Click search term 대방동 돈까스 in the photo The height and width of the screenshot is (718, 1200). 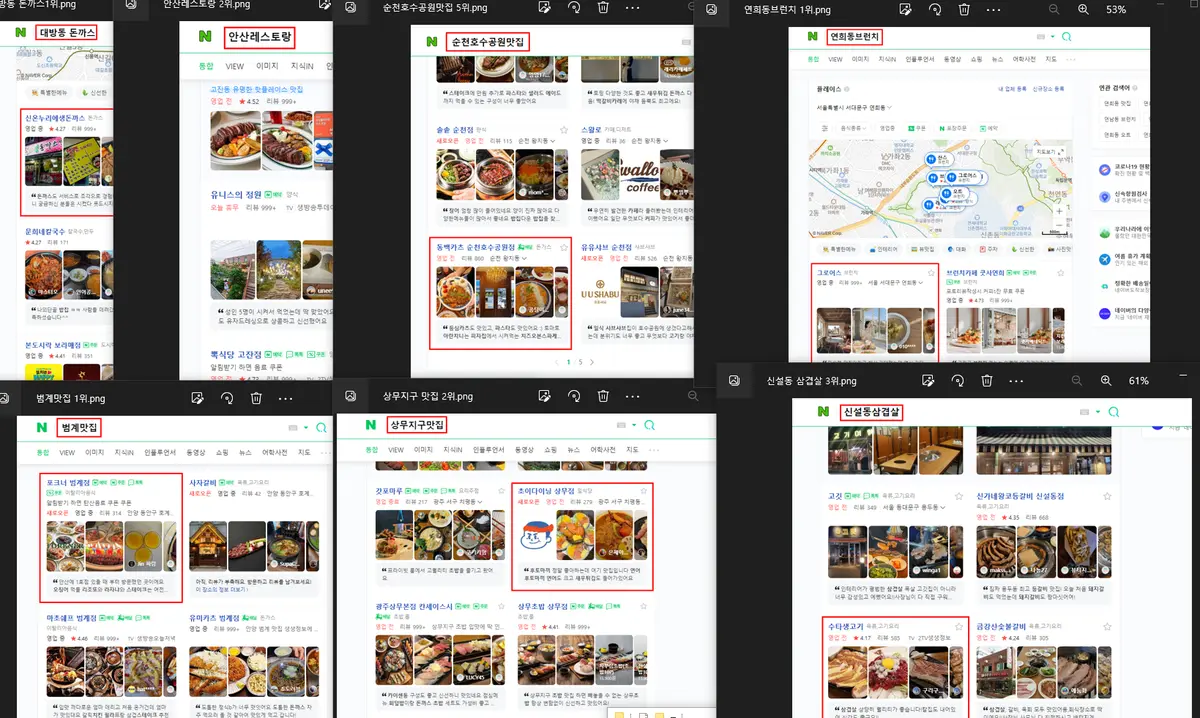[x=67, y=32]
